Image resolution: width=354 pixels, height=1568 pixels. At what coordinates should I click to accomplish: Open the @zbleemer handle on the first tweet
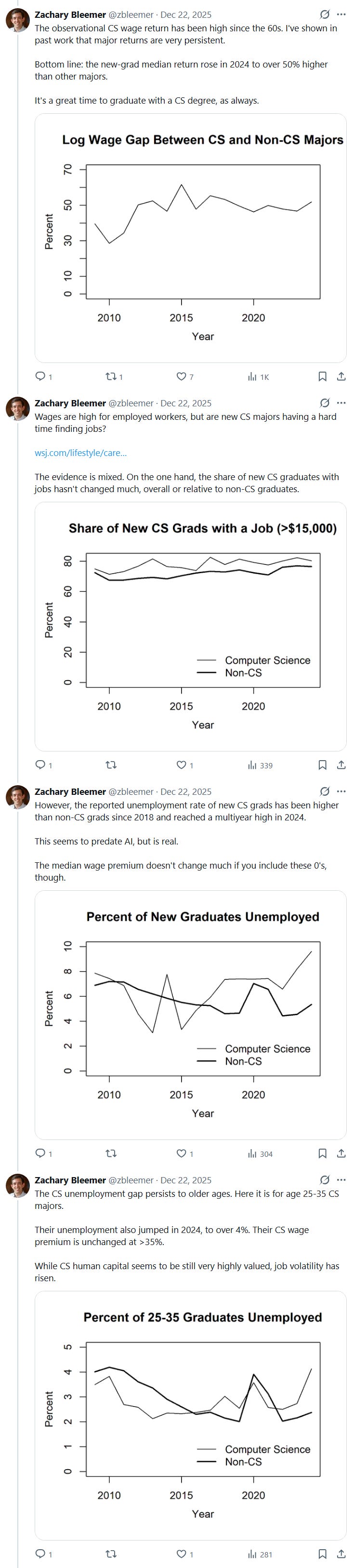131,14
